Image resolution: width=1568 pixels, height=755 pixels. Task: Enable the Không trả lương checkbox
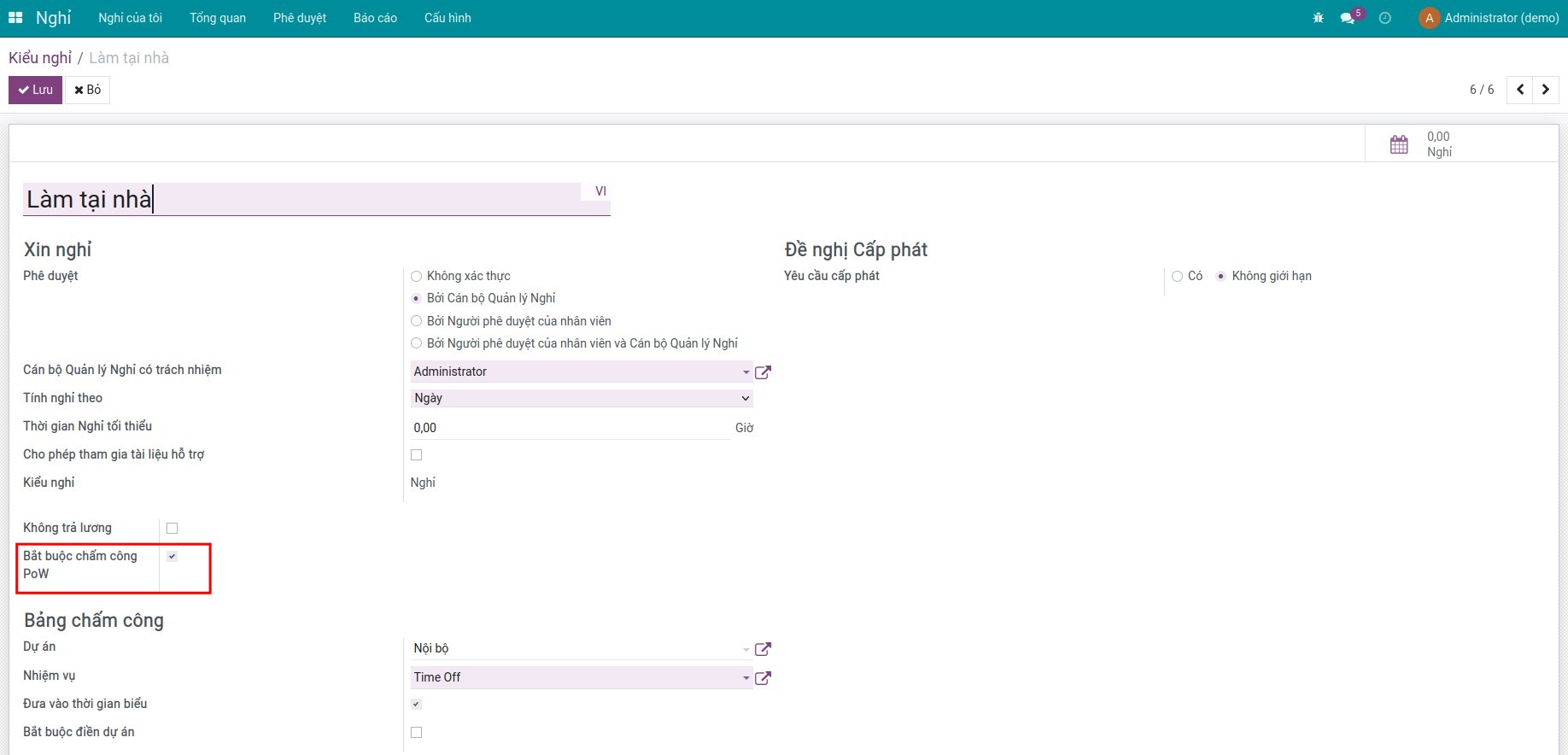pos(172,529)
